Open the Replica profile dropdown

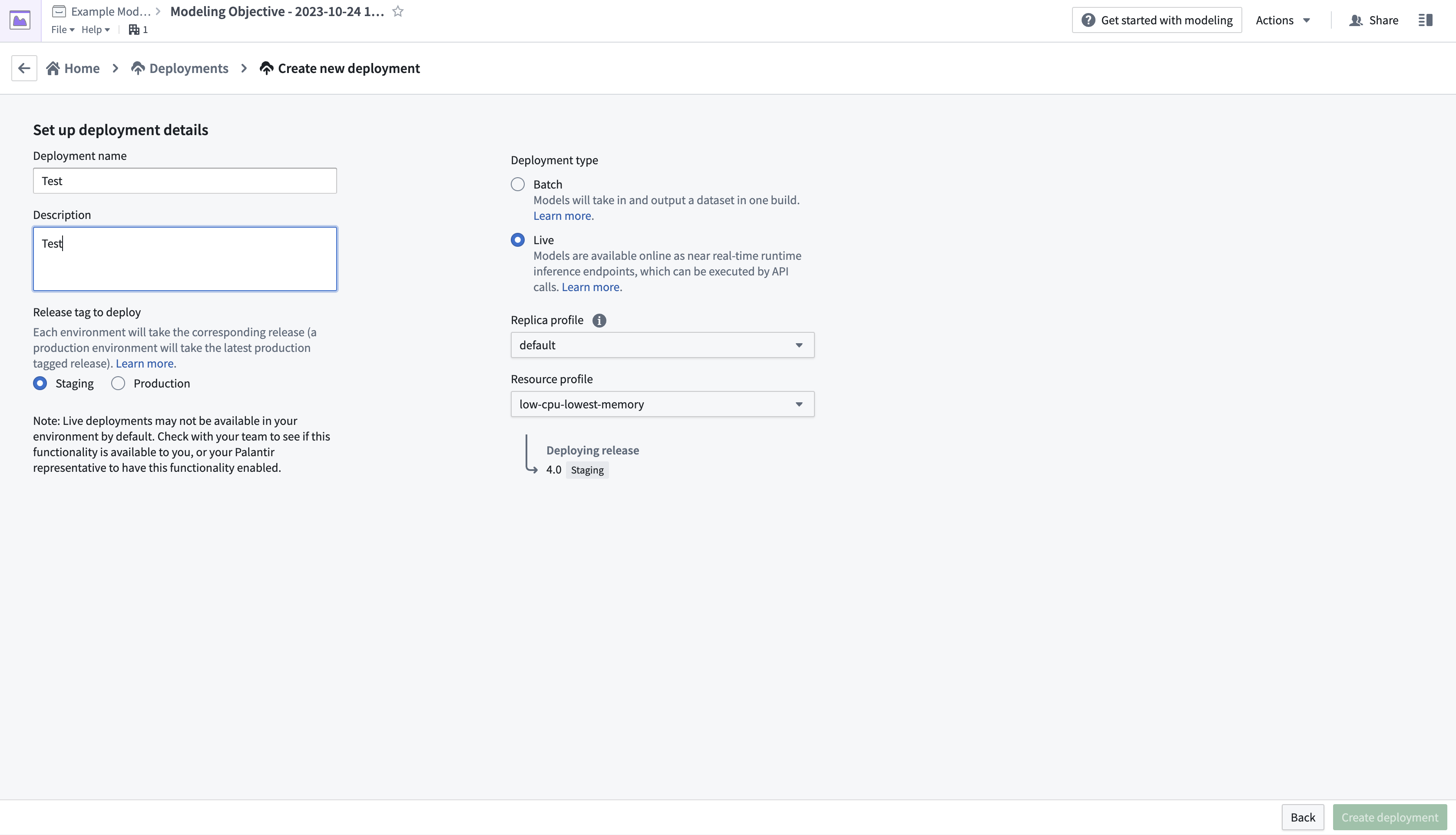click(x=662, y=345)
